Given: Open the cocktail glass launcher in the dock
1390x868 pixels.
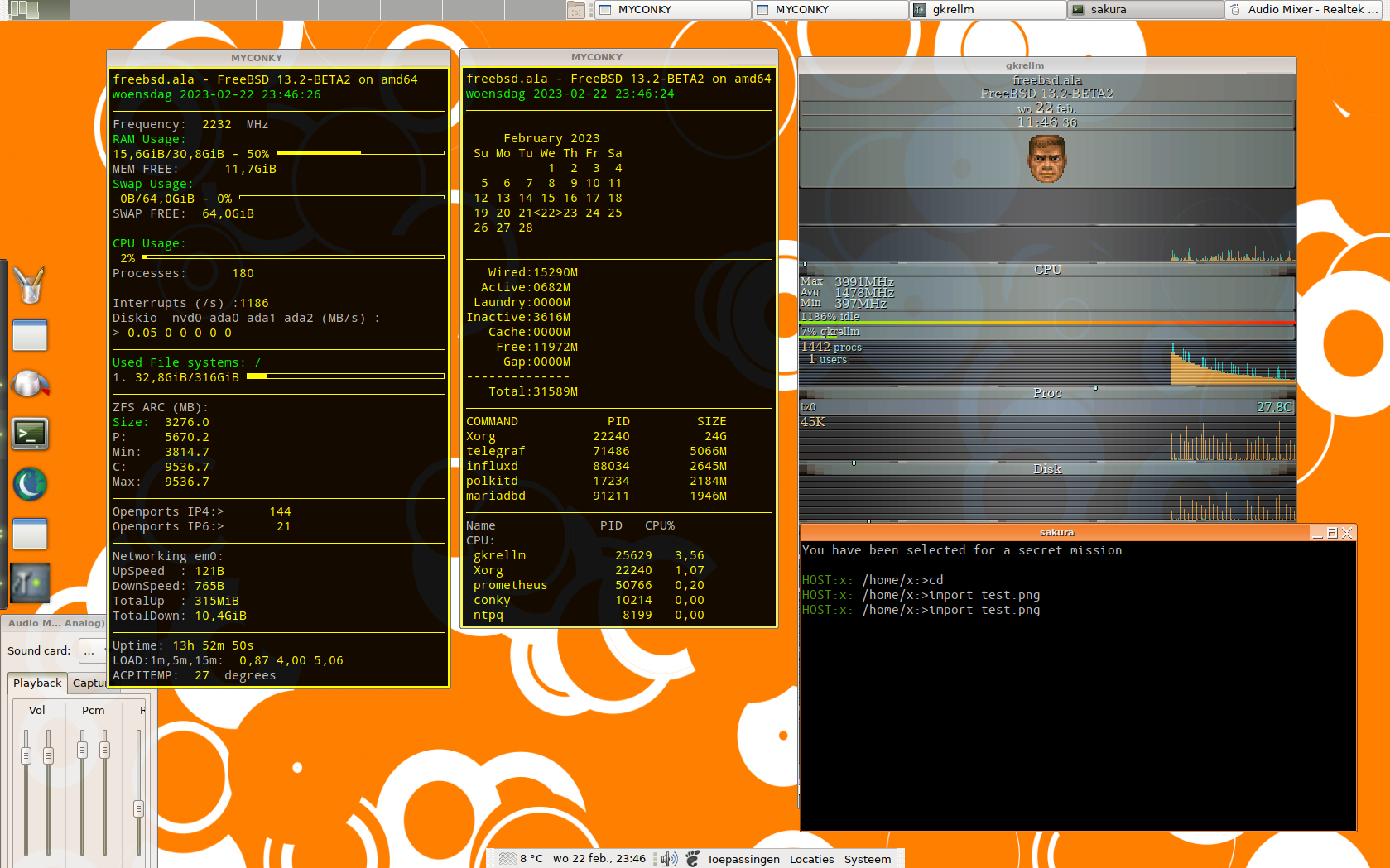Looking at the screenshot, I should tap(30, 285).
